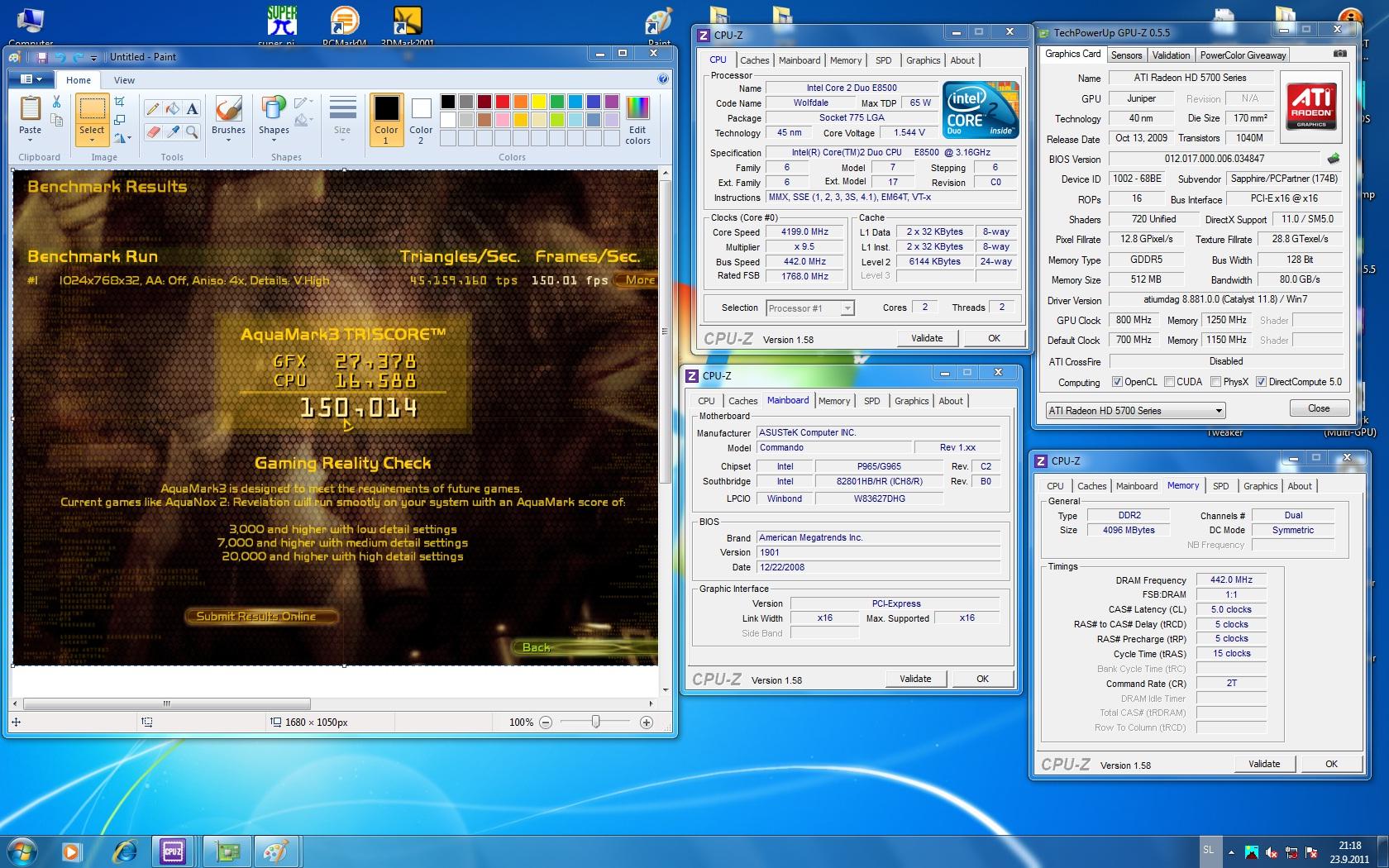1389x868 pixels.
Task: Toggle the DirectCompute 5.0 checkbox
Action: click(1261, 382)
